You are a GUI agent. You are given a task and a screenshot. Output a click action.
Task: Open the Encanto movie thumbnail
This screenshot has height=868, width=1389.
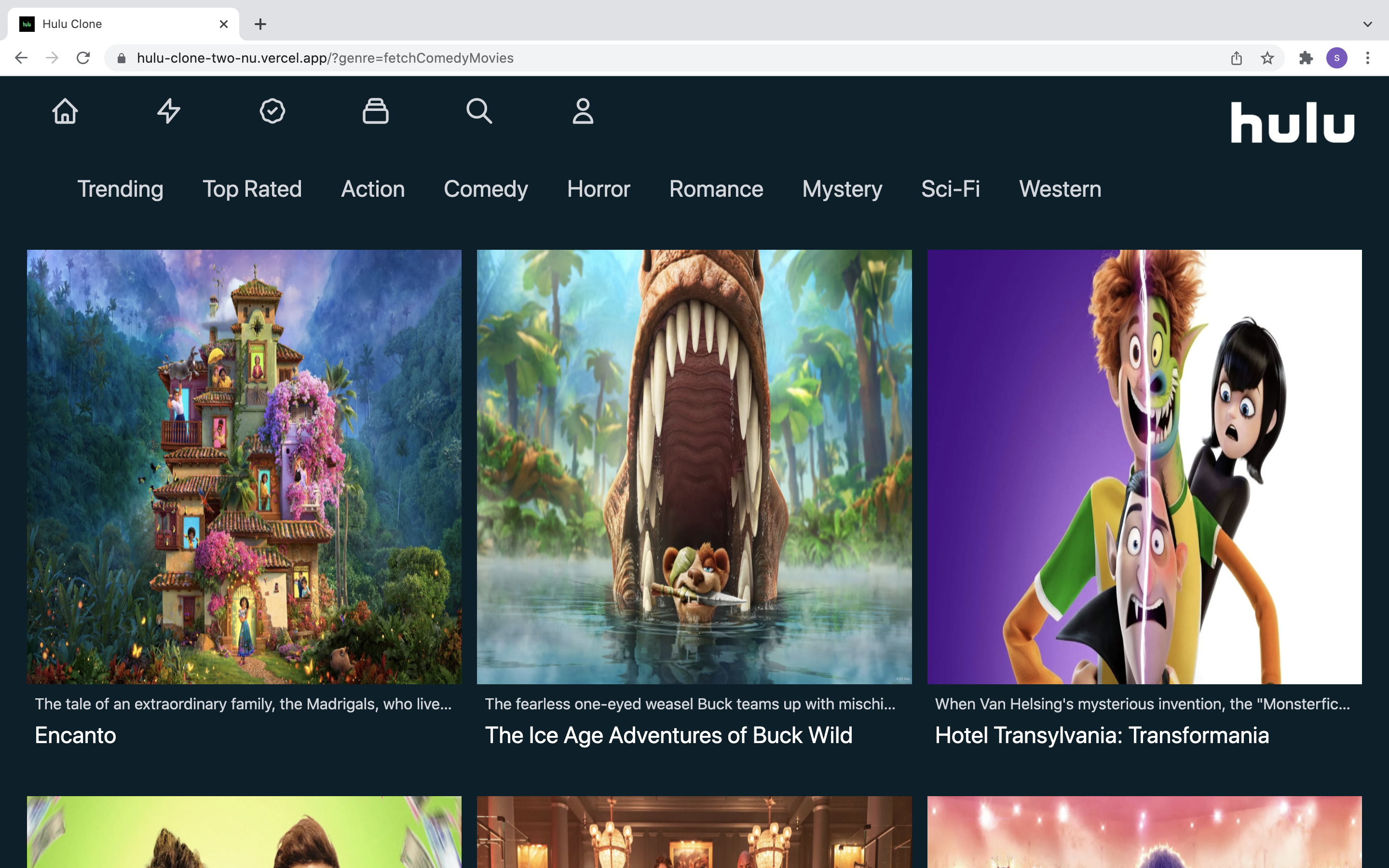[244, 466]
